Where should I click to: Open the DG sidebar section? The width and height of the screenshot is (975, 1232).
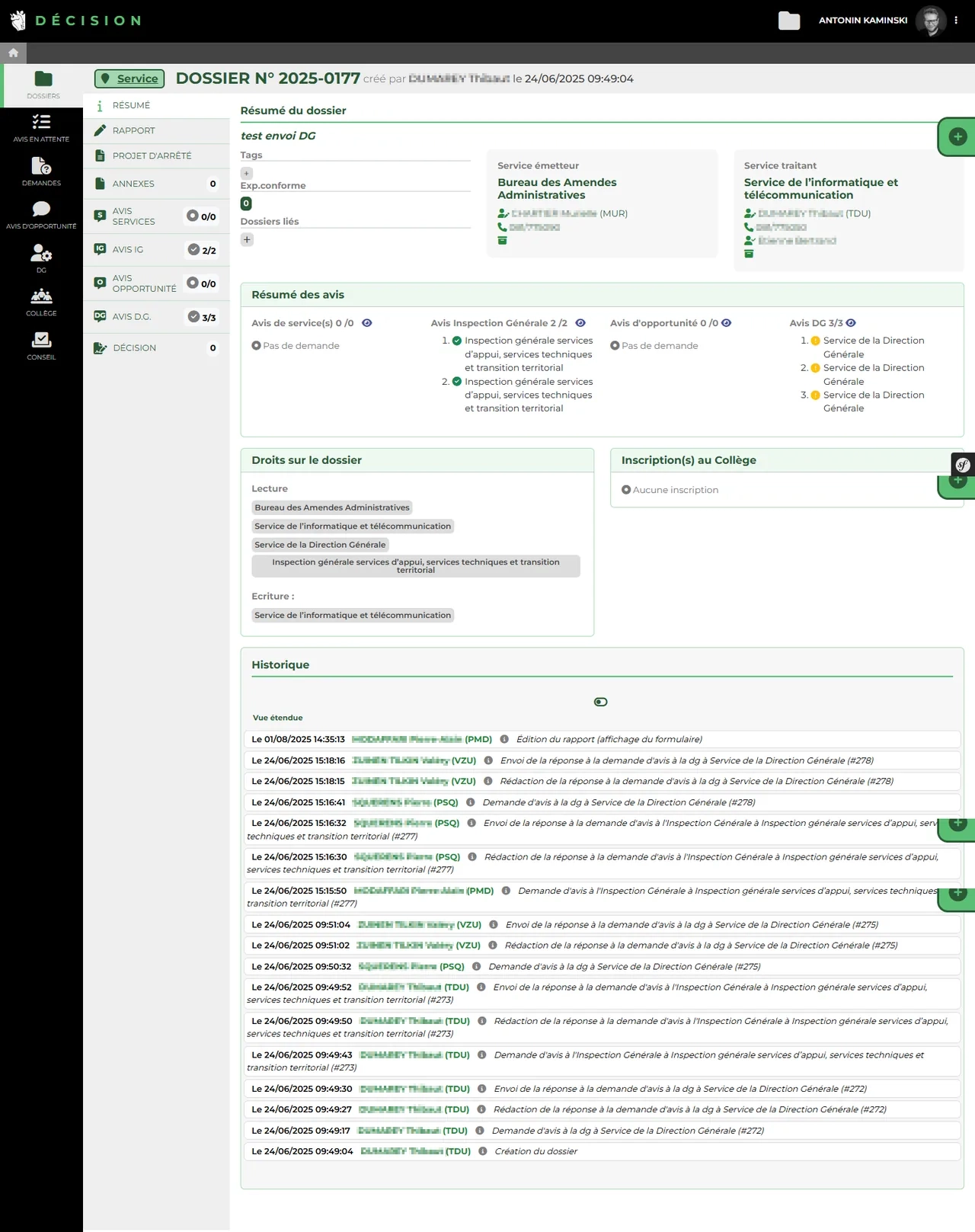coord(41,259)
